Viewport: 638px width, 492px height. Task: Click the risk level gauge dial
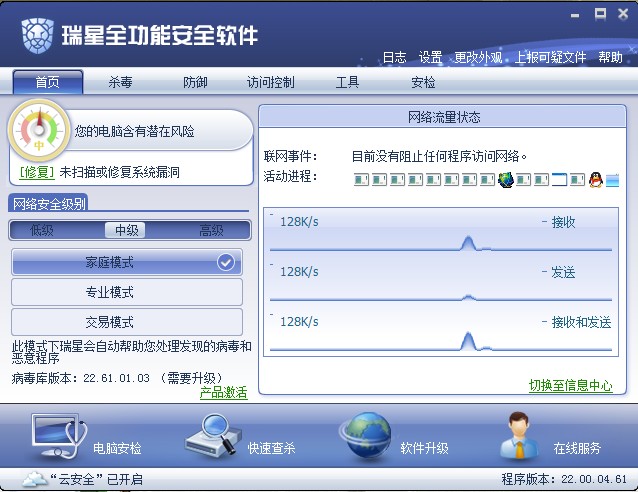coord(39,131)
